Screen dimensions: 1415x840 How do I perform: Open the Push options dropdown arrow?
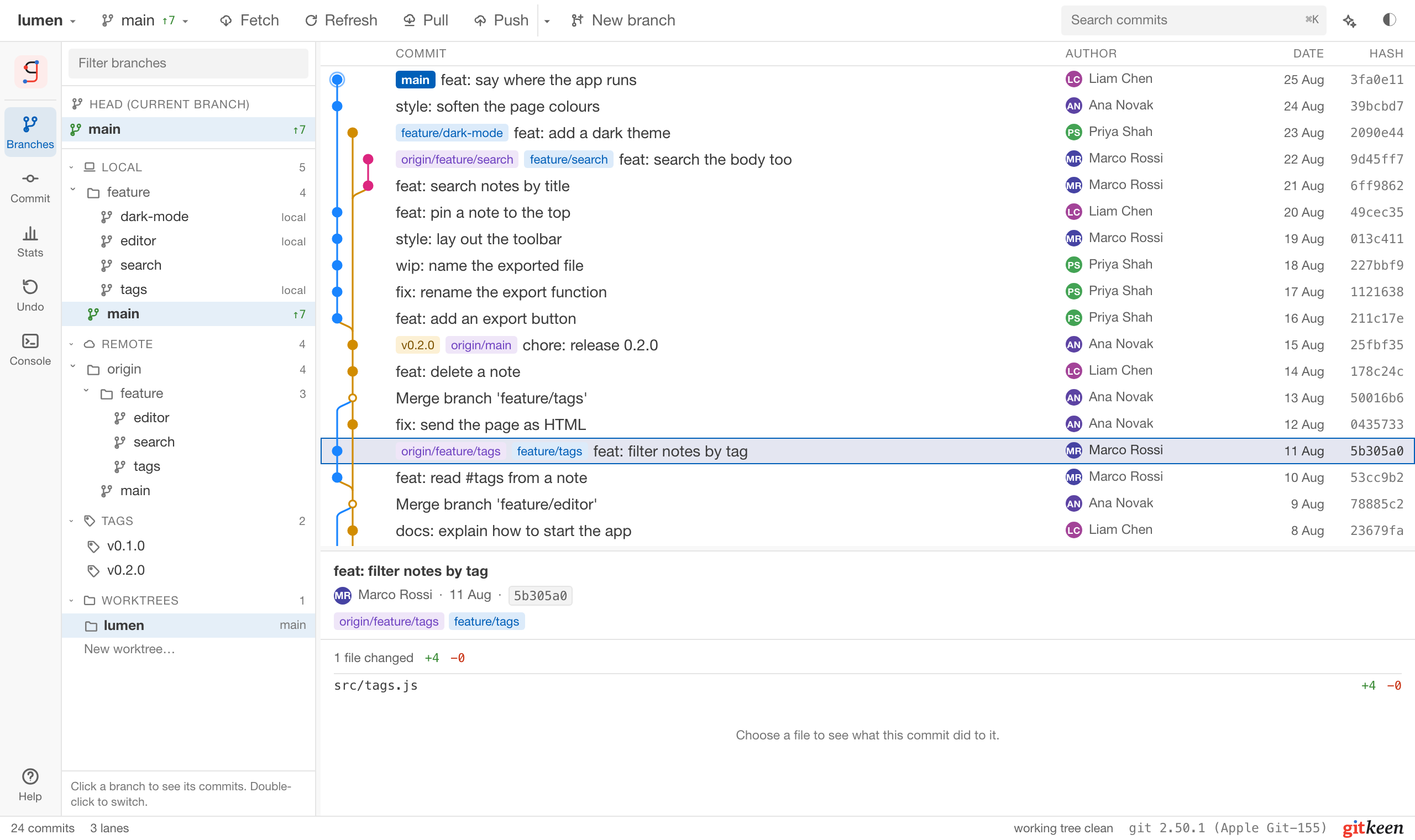pos(547,21)
